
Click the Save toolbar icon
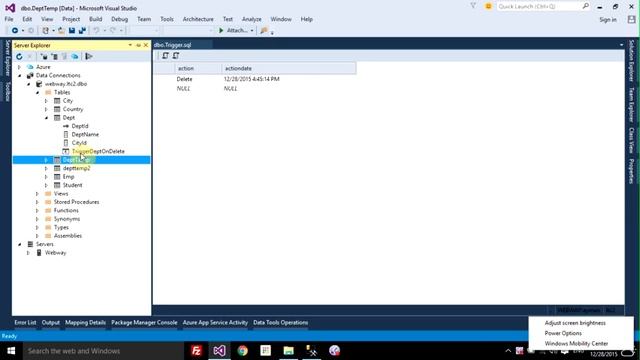pos(72,31)
